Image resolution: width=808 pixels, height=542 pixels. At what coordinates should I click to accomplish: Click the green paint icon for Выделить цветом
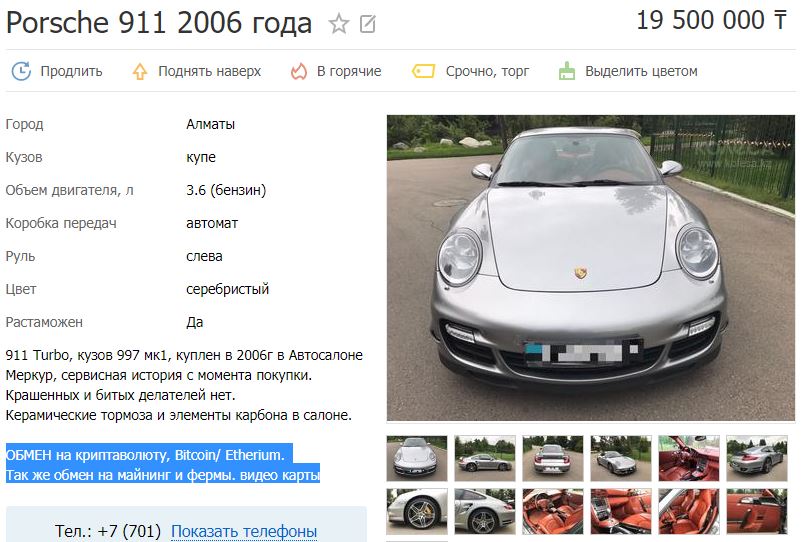pyautogui.click(x=567, y=71)
